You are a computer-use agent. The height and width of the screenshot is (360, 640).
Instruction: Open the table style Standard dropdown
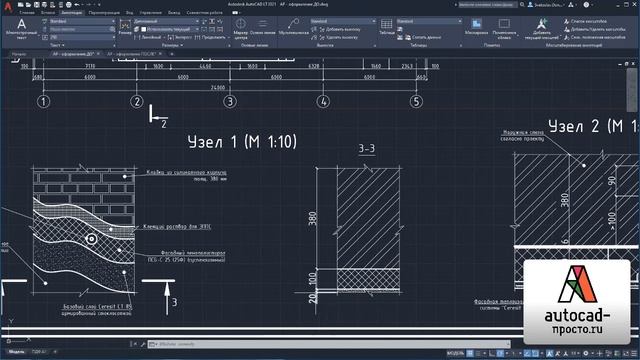tap(429, 21)
